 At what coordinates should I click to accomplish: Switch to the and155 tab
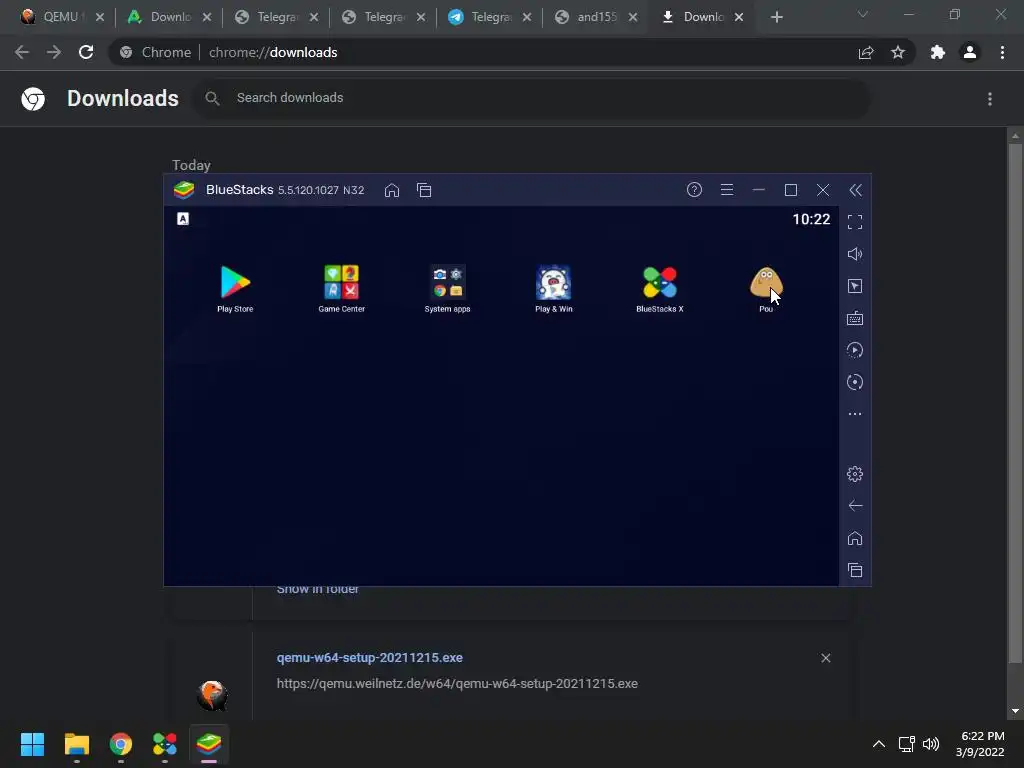coord(596,17)
